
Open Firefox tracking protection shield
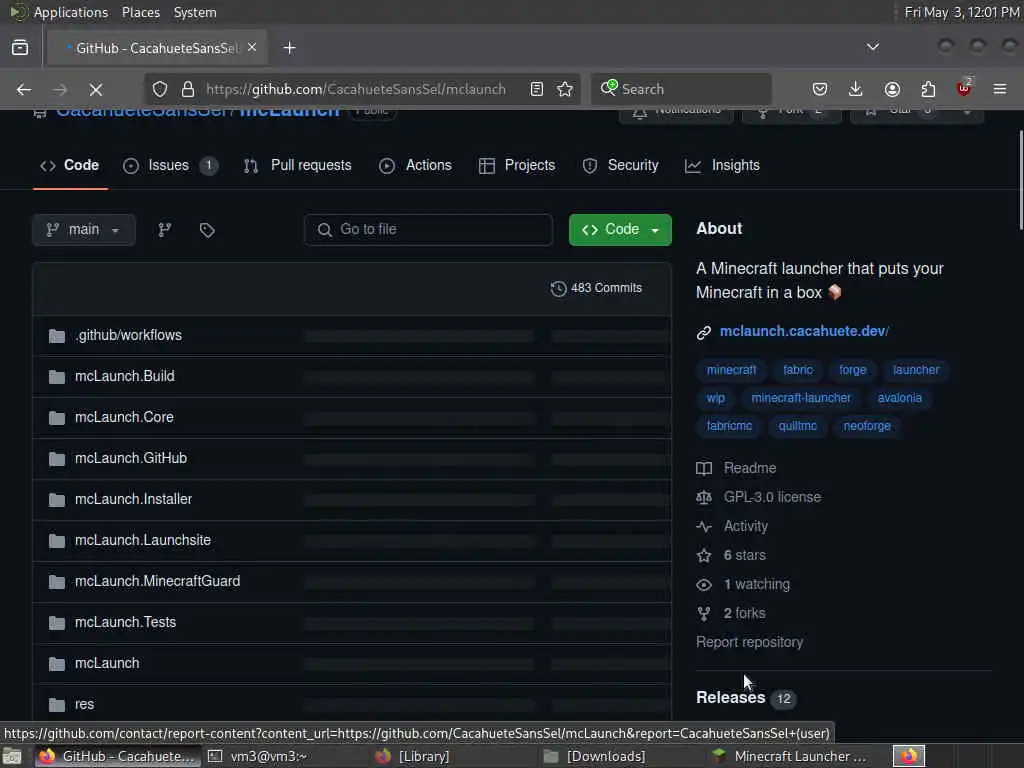click(160, 89)
